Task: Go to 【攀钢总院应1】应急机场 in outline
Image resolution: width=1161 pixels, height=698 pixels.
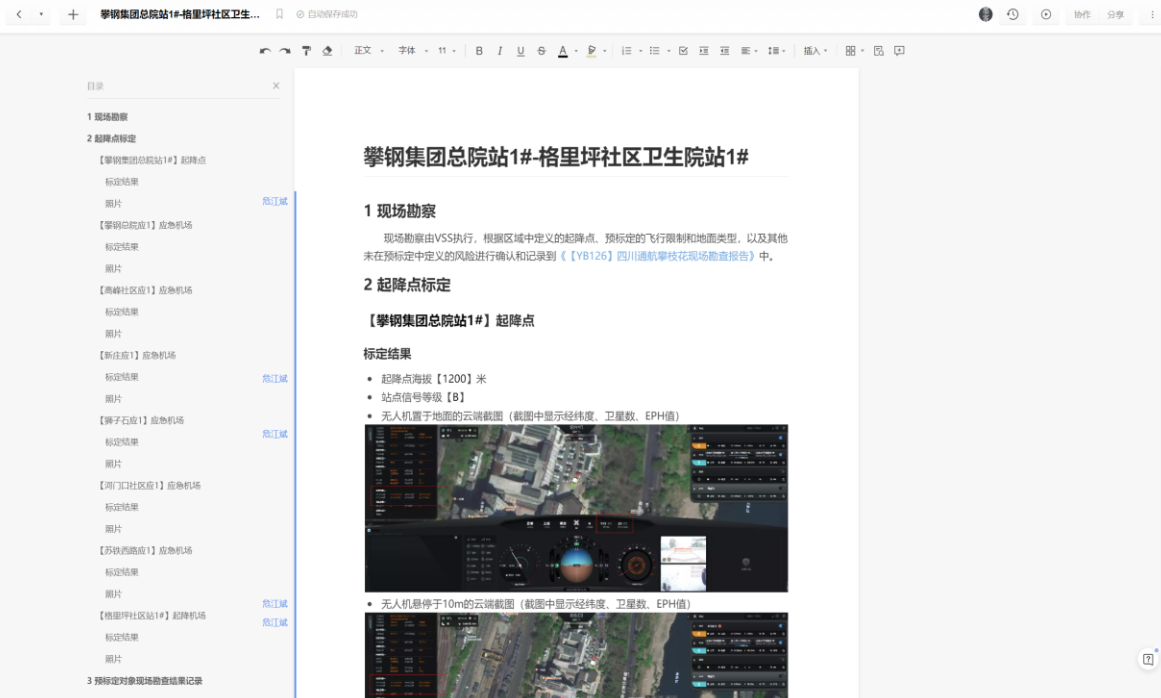Action: pos(145,225)
